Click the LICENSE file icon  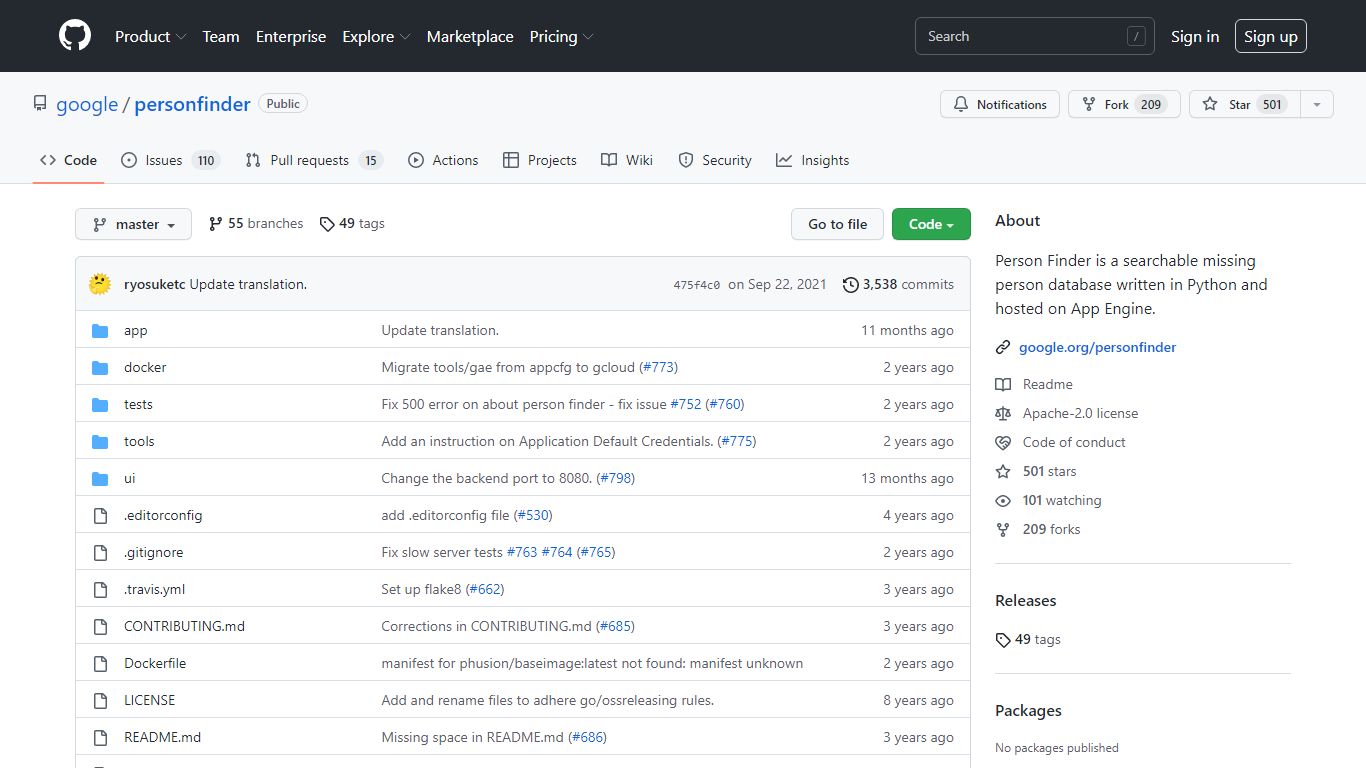[100, 700]
